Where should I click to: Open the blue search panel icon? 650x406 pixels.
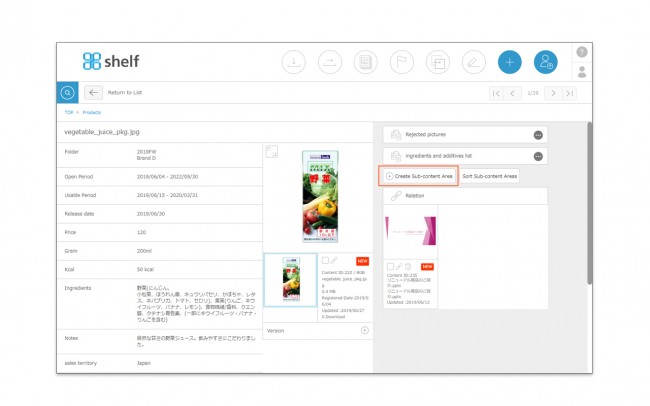pyautogui.click(x=67, y=92)
